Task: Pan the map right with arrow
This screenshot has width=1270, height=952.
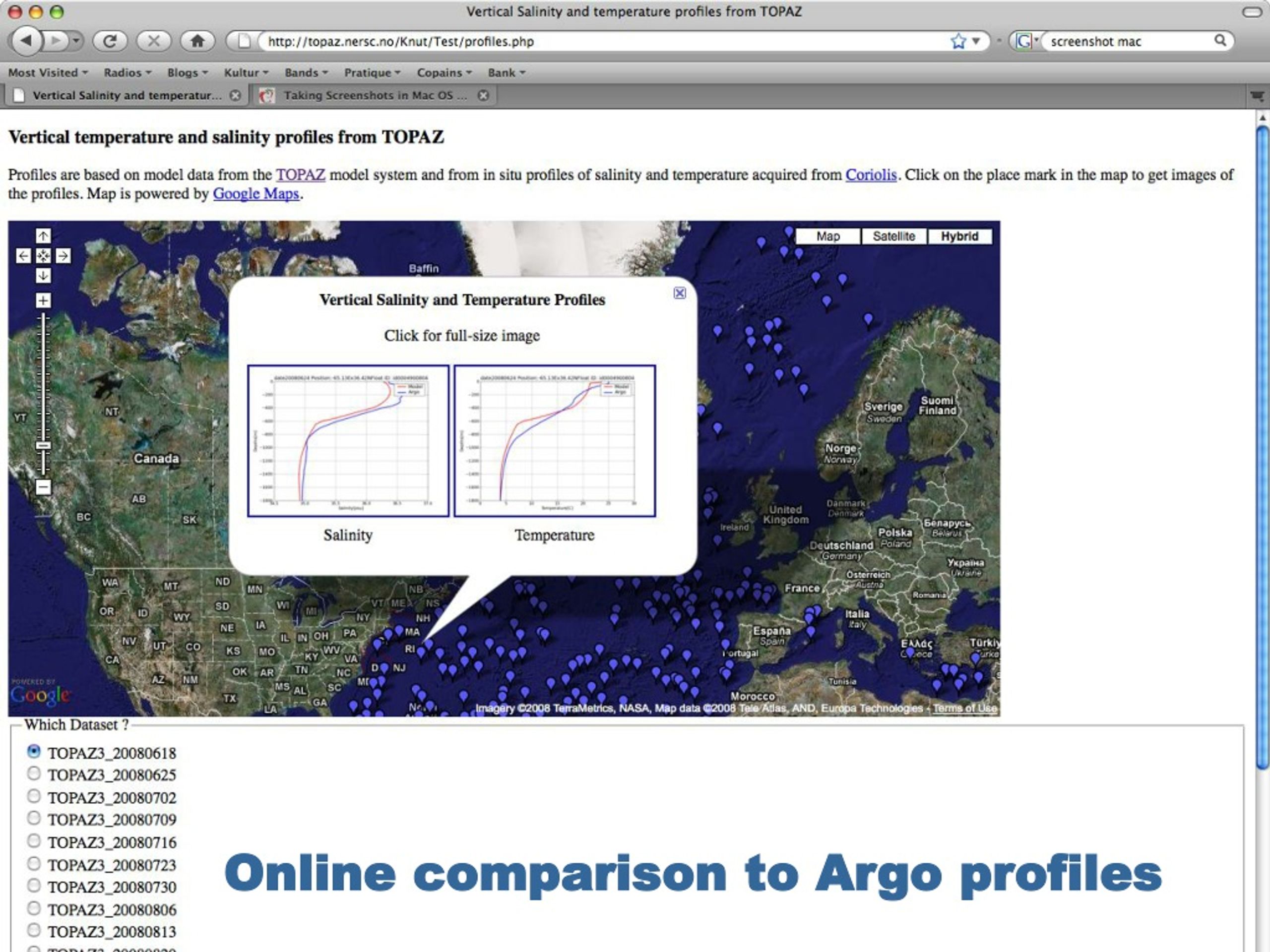Action: pos(63,256)
